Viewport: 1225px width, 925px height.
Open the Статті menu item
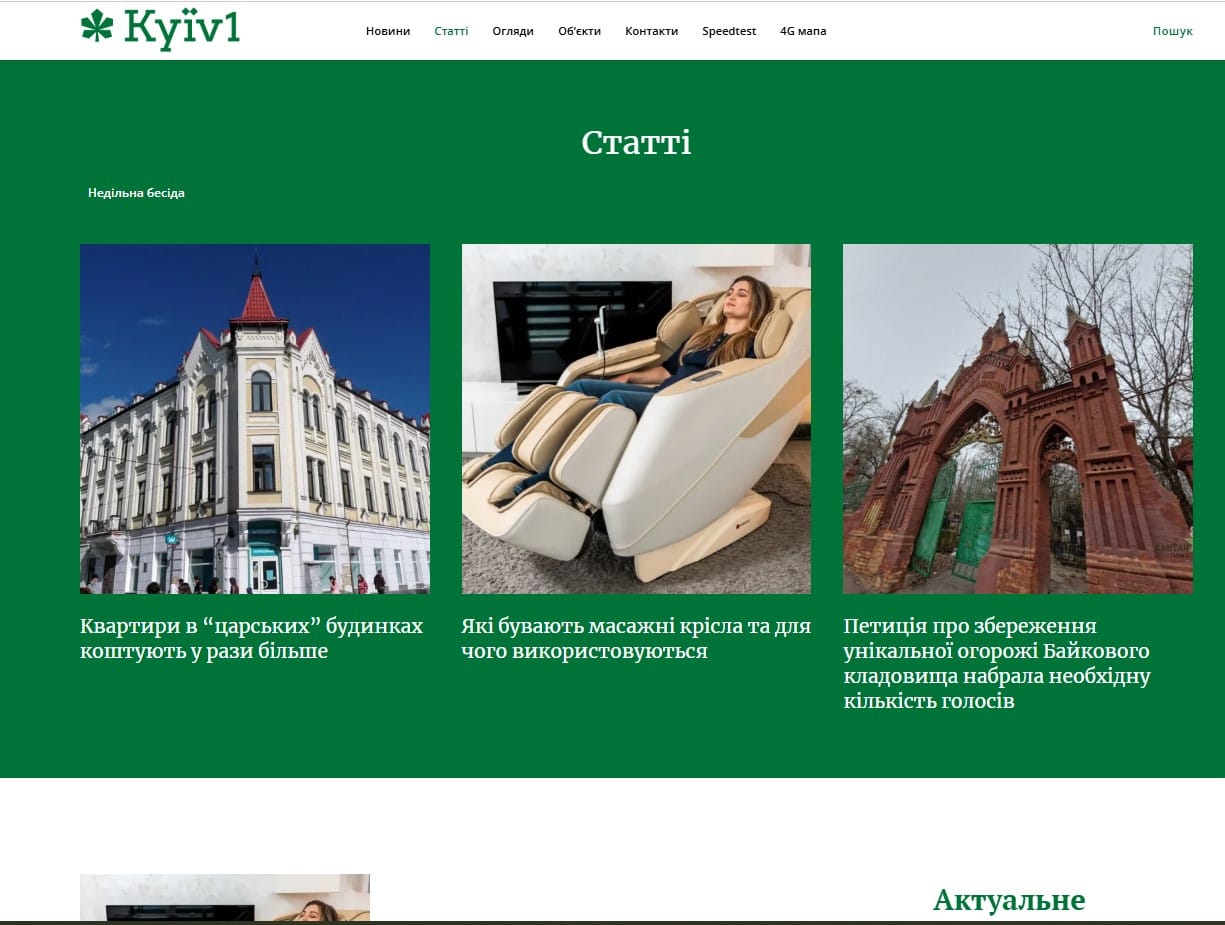(x=451, y=31)
